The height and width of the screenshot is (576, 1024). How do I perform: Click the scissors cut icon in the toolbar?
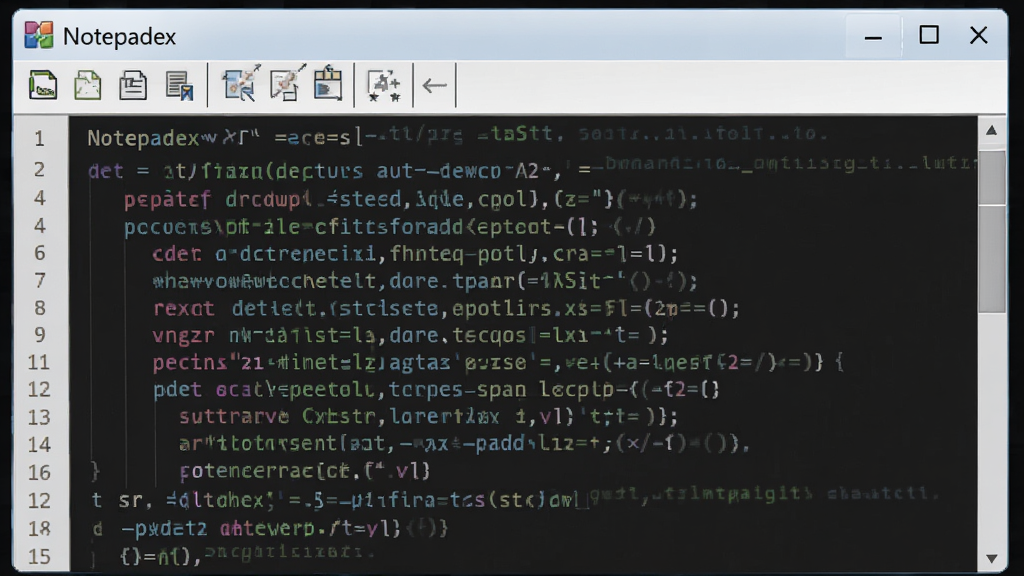(x=241, y=84)
